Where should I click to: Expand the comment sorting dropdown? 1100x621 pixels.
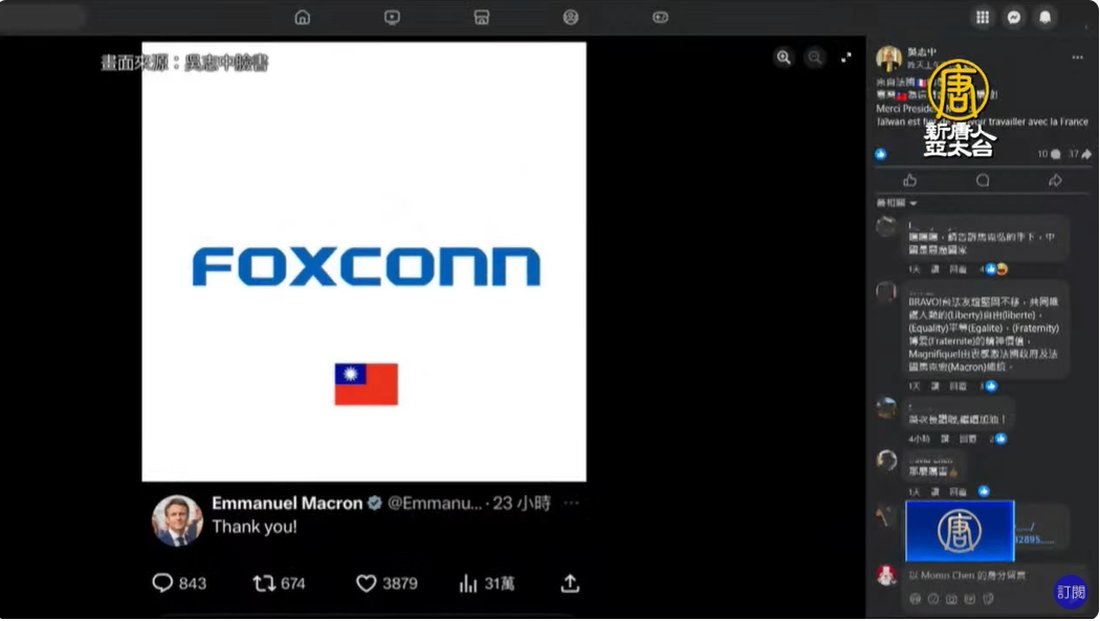[x=897, y=203]
